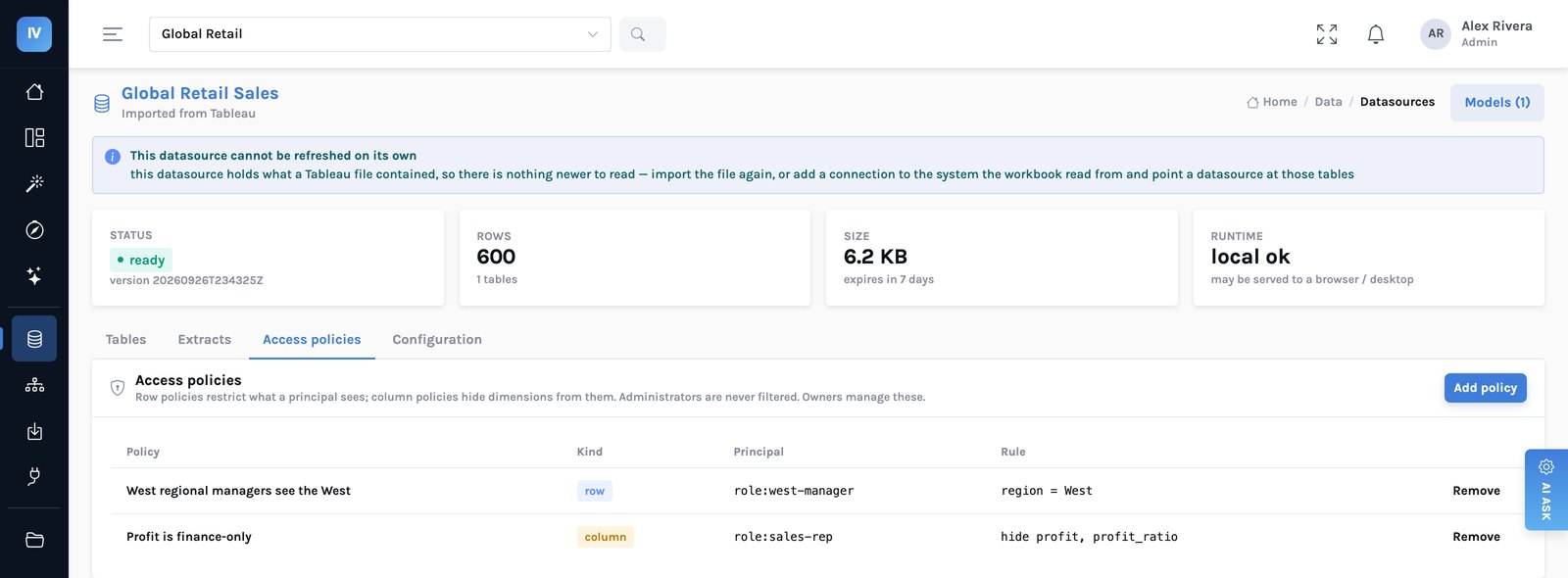Click the column kind badge
1568x578 pixels.
606,537
